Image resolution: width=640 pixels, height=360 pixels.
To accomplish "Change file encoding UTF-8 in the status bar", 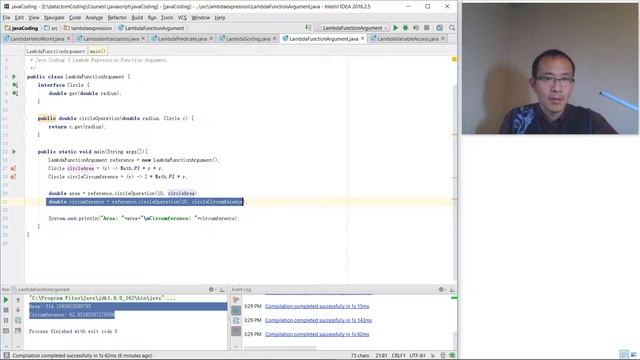I will pyautogui.click(x=418, y=356).
